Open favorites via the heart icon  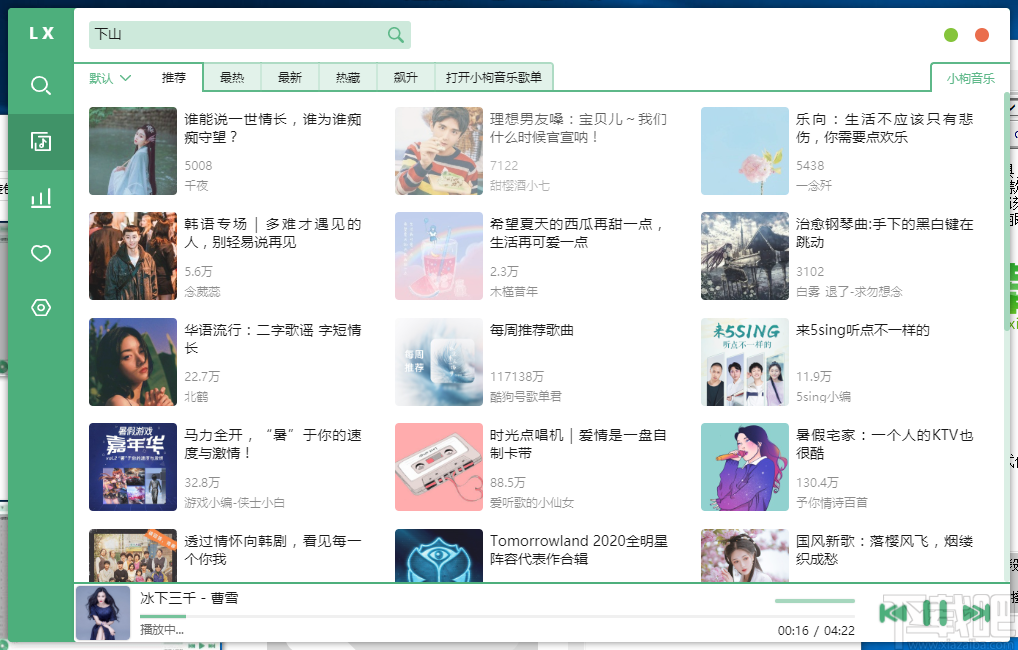pos(40,253)
